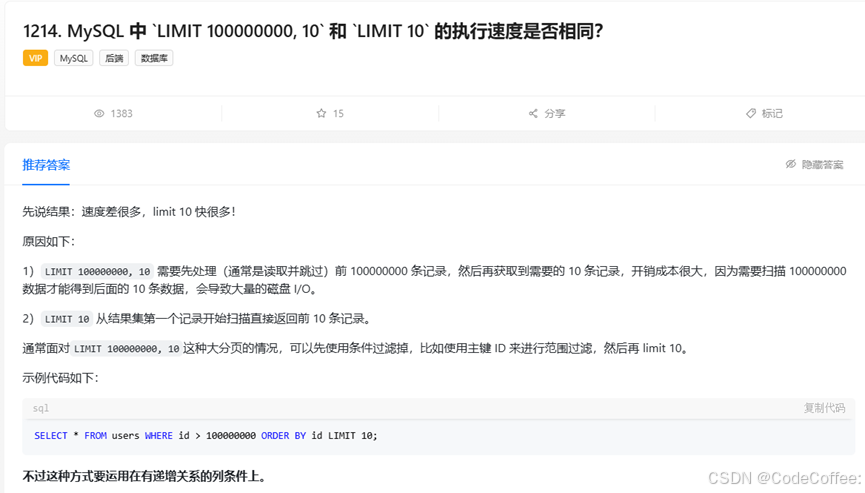Click the text 示例代码如下：
The image size is (865, 493).
tap(60, 378)
